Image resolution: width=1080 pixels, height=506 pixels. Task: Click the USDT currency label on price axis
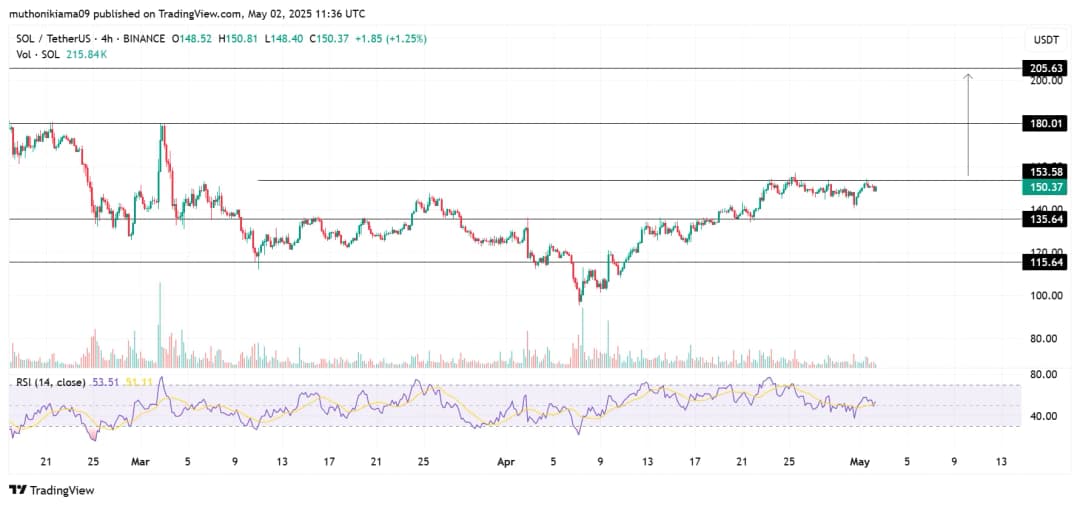[1045, 39]
